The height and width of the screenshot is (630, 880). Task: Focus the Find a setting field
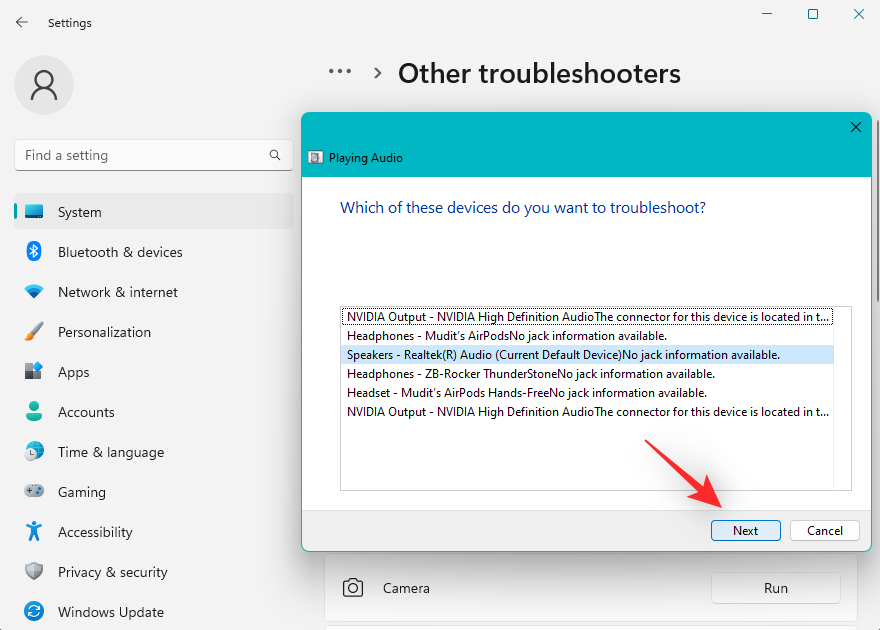(x=154, y=155)
